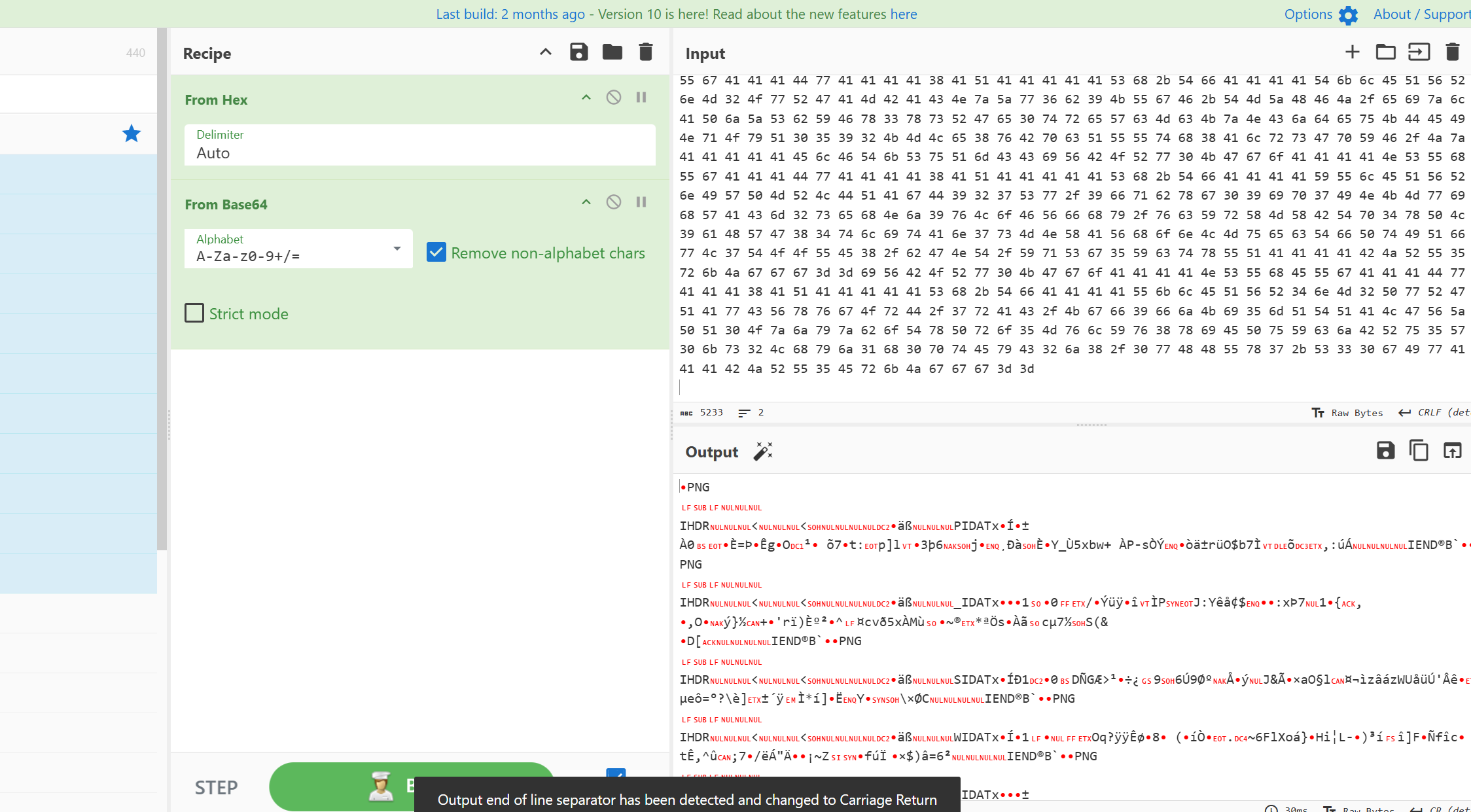Clear input with the trash icon
Viewport: 1471px width, 812px height.
click(x=1452, y=52)
